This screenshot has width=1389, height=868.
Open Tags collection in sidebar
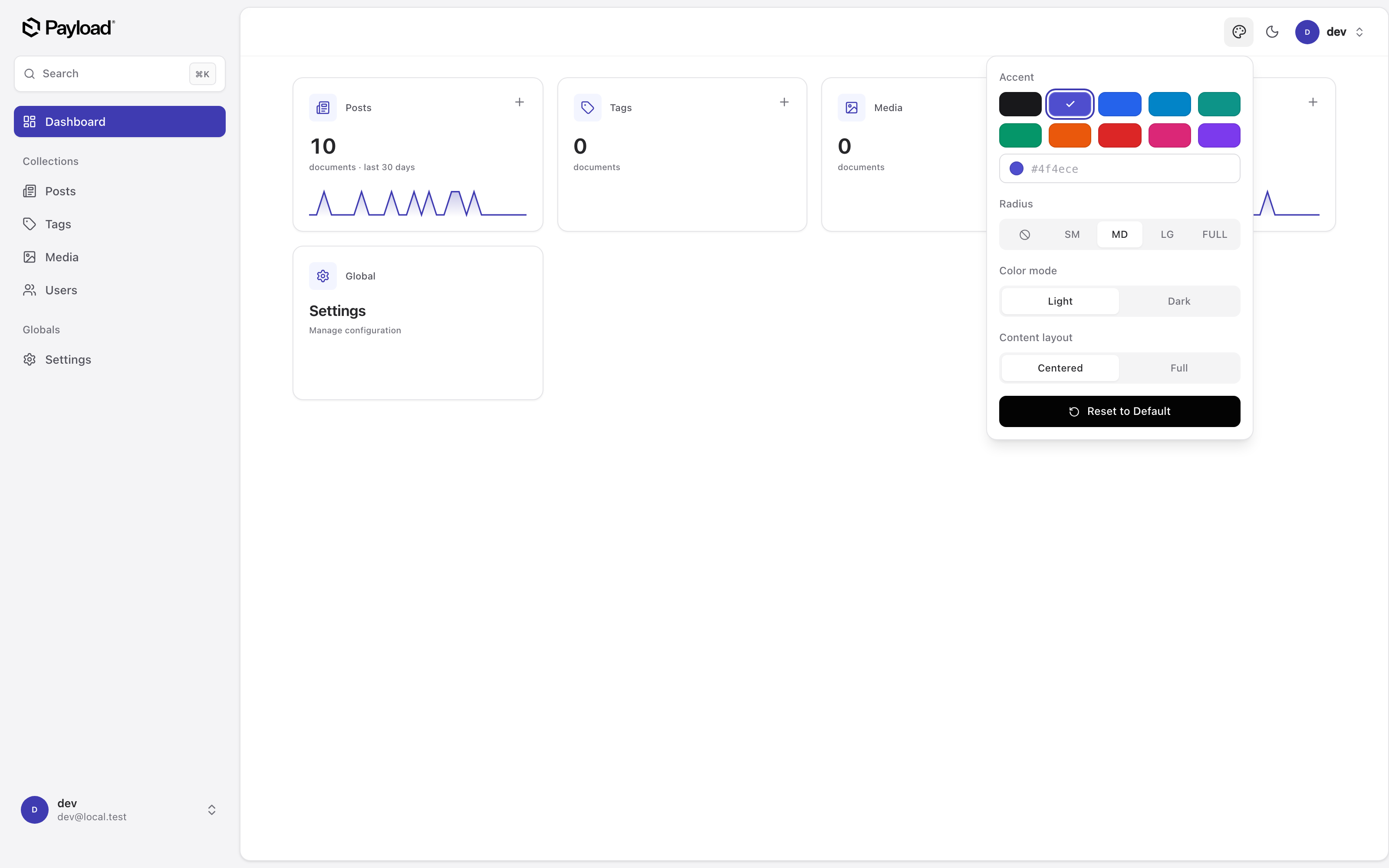[119, 224]
